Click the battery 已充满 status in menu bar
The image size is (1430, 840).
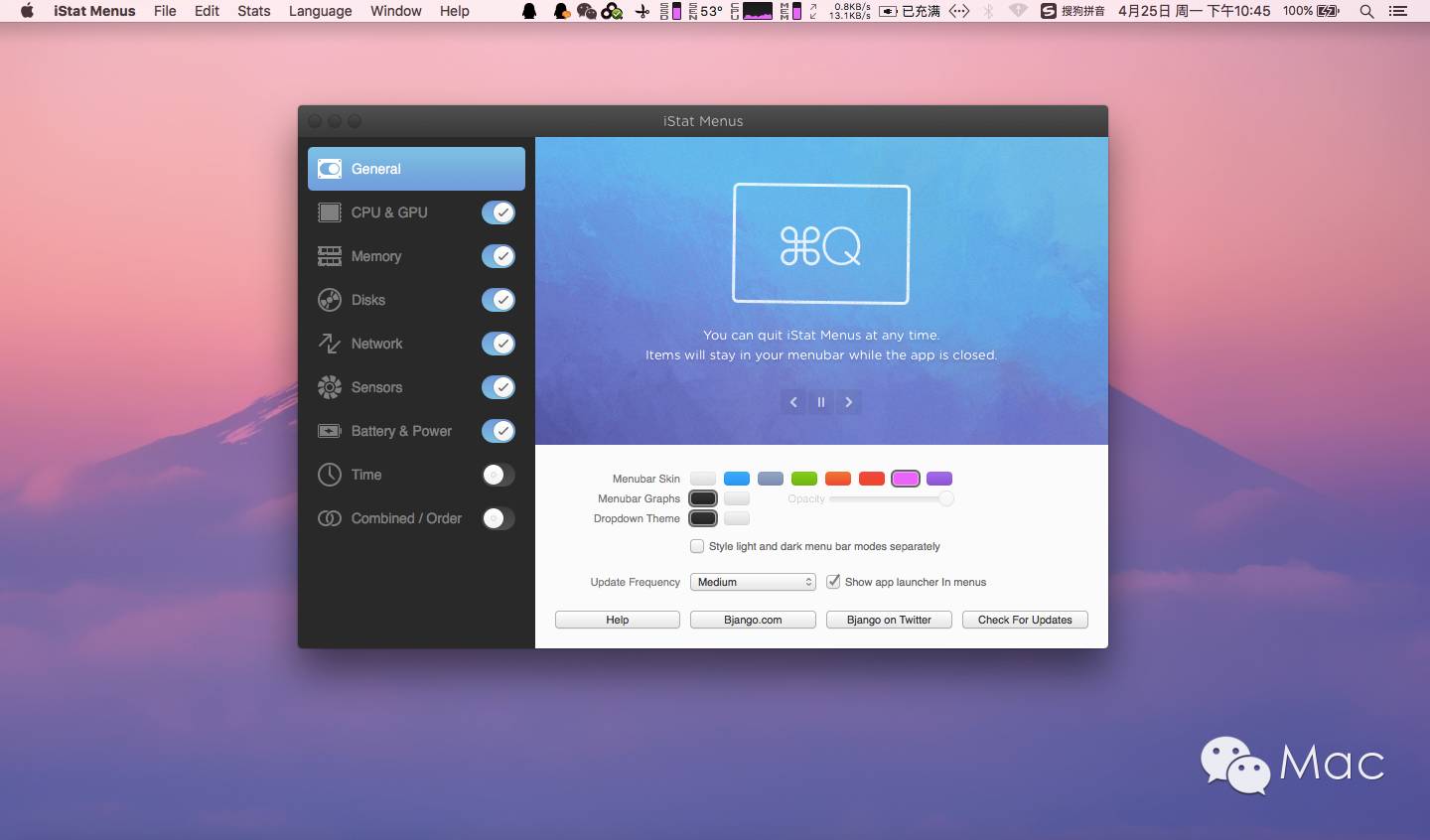(910, 11)
